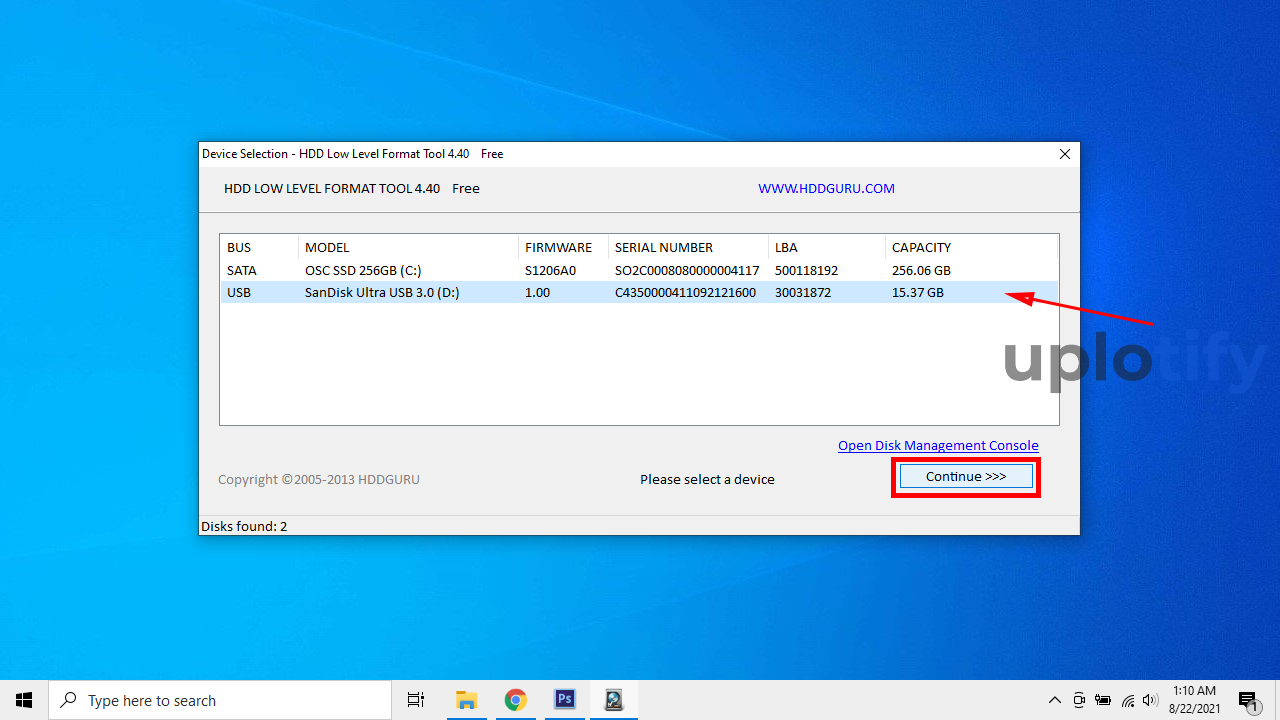
Task: Click the firmware value S1206A0
Action: [x=550, y=270]
